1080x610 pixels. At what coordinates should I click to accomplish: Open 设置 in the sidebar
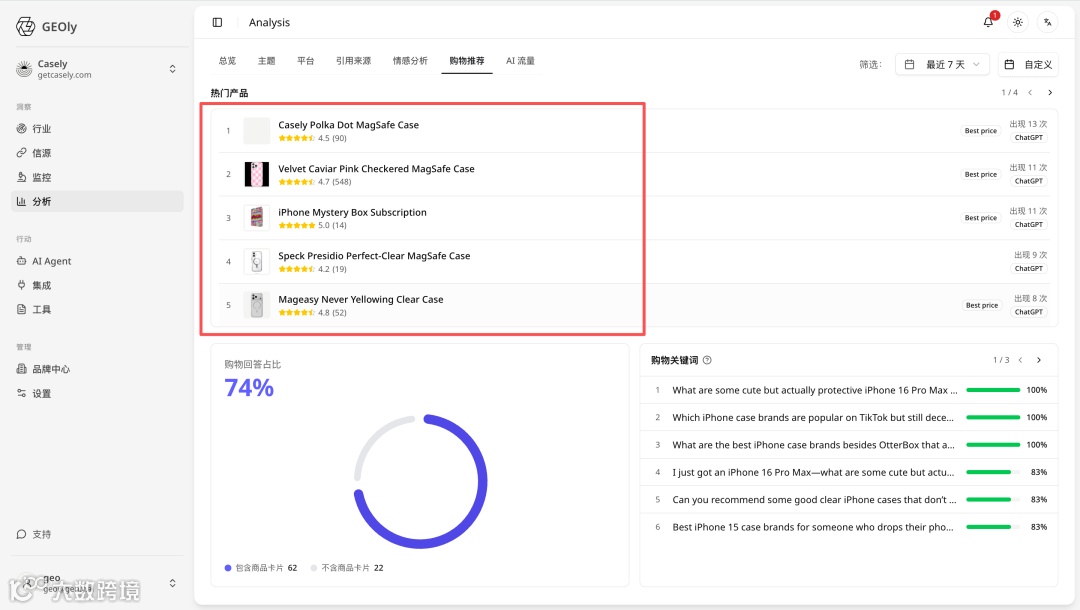[x=97, y=393]
